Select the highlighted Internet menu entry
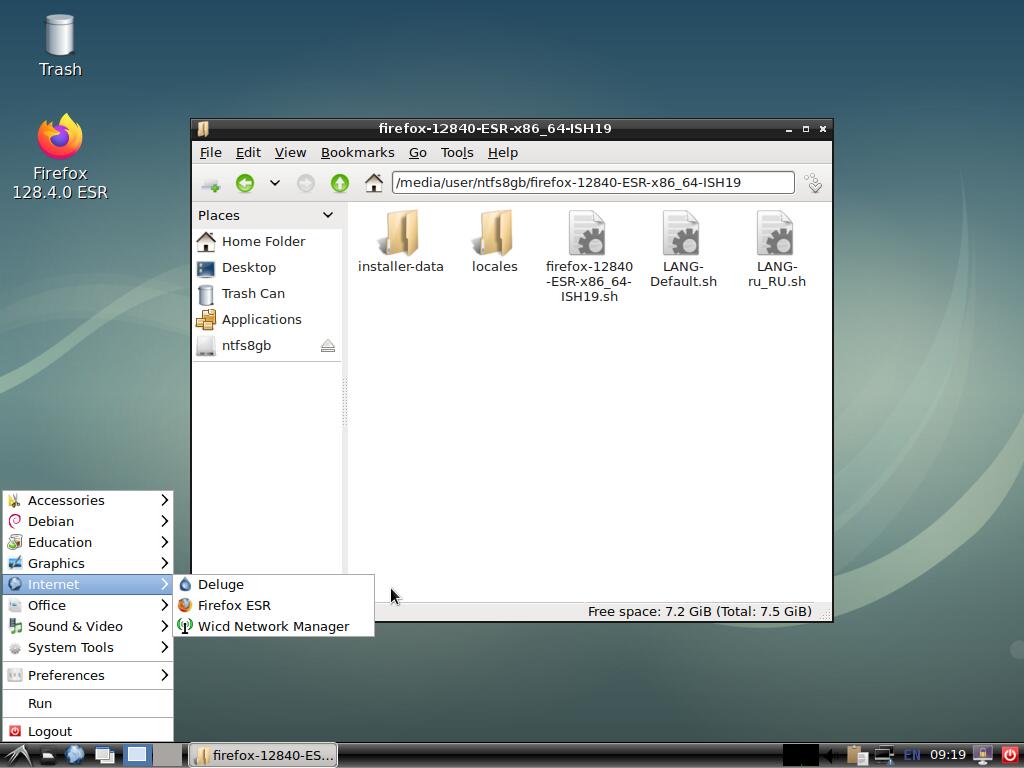Image resolution: width=1024 pixels, height=768 pixels. (88, 584)
